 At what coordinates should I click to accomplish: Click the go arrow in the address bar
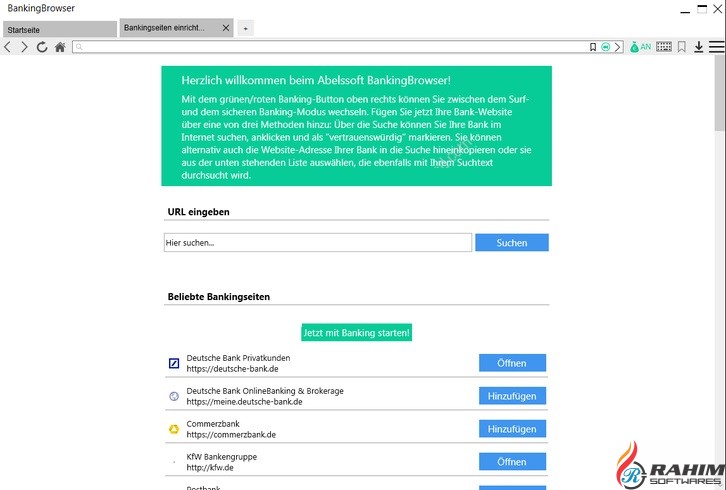click(x=619, y=47)
